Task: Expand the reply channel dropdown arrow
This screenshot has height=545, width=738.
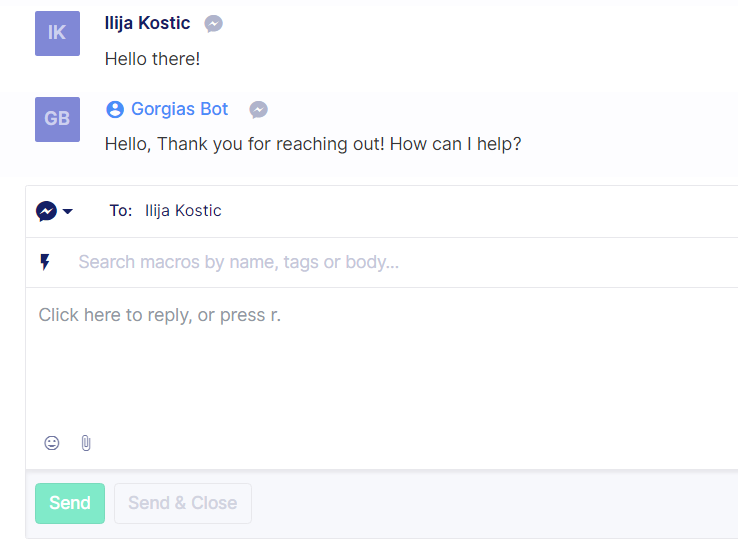Action: [x=68, y=211]
